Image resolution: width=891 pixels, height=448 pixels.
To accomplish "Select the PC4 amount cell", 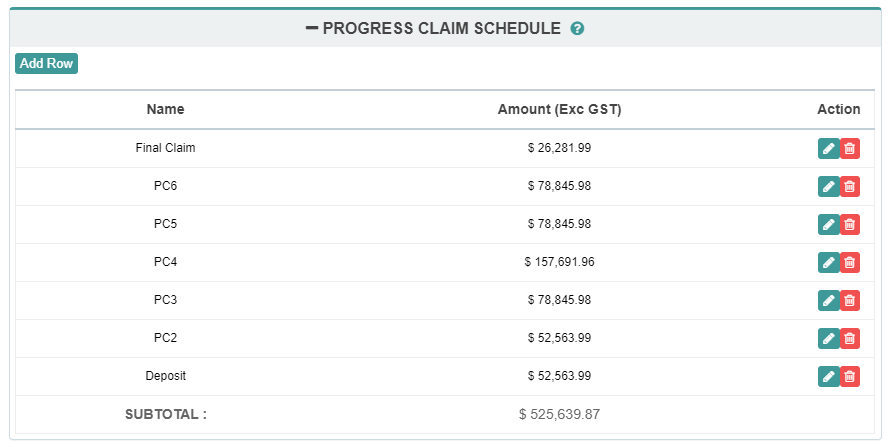I will click(x=559, y=262).
